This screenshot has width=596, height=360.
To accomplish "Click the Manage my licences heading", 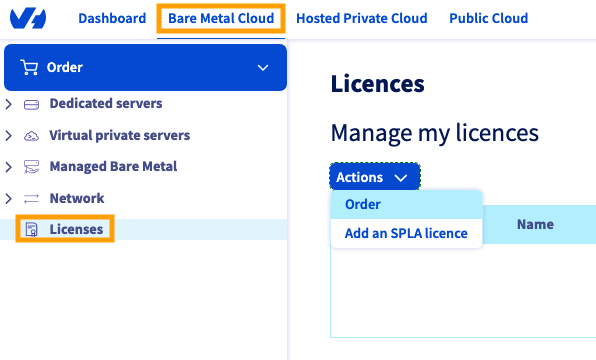I will 434,133.
